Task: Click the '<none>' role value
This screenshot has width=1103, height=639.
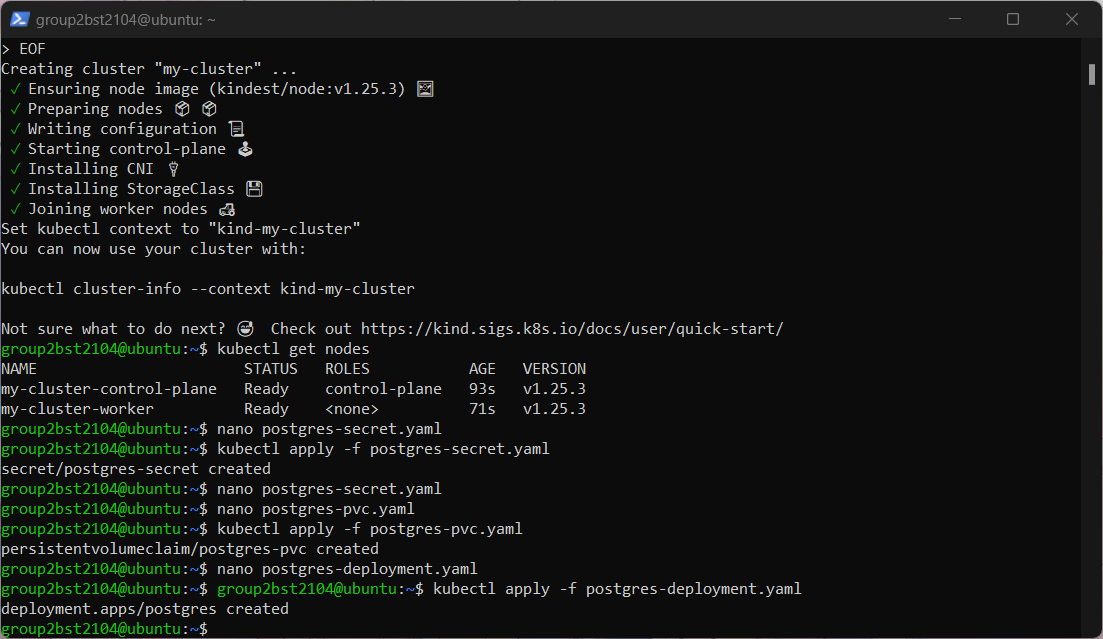Action: tap(352, 409)
